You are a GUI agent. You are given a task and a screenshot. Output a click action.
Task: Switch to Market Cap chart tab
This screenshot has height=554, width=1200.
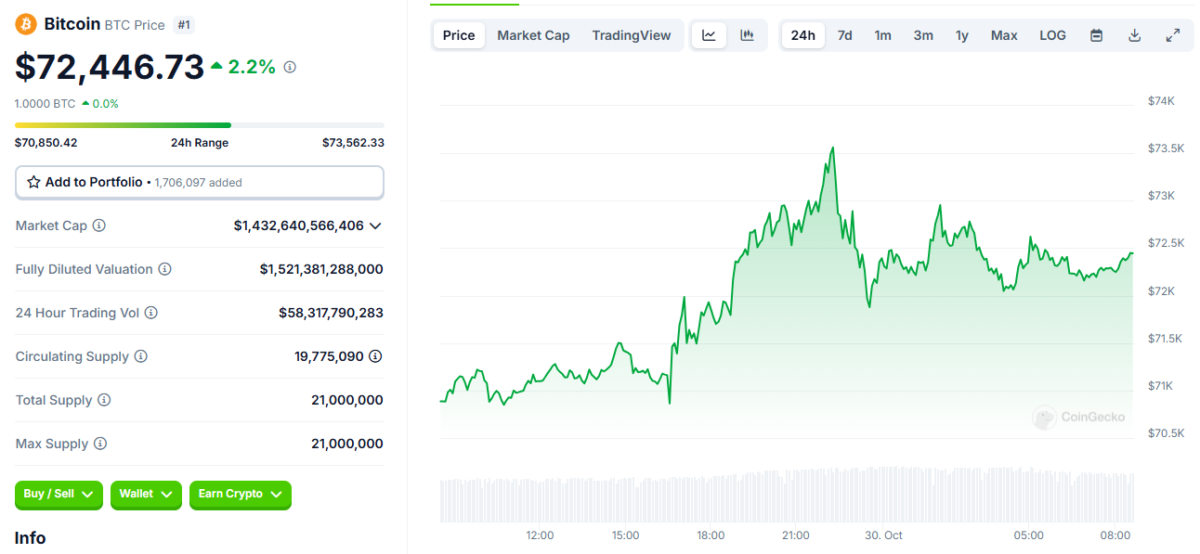coord(533,35)
